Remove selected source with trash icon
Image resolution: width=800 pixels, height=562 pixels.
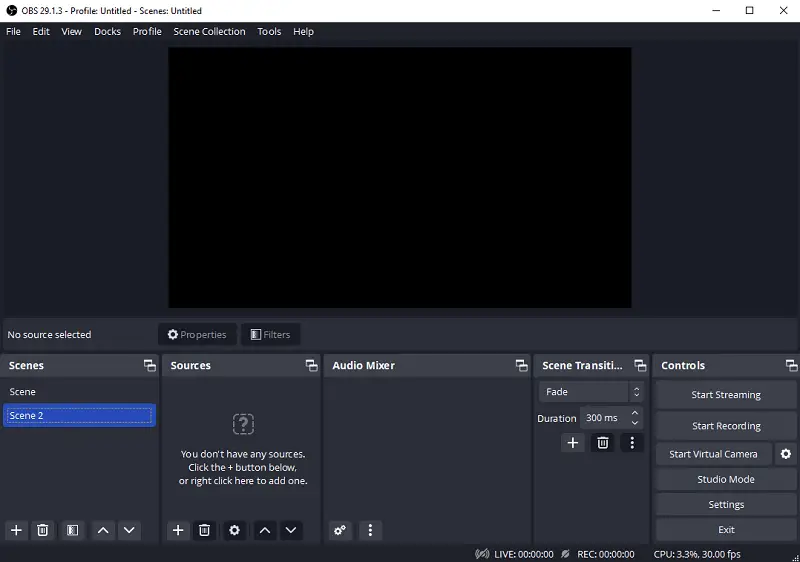205,530
